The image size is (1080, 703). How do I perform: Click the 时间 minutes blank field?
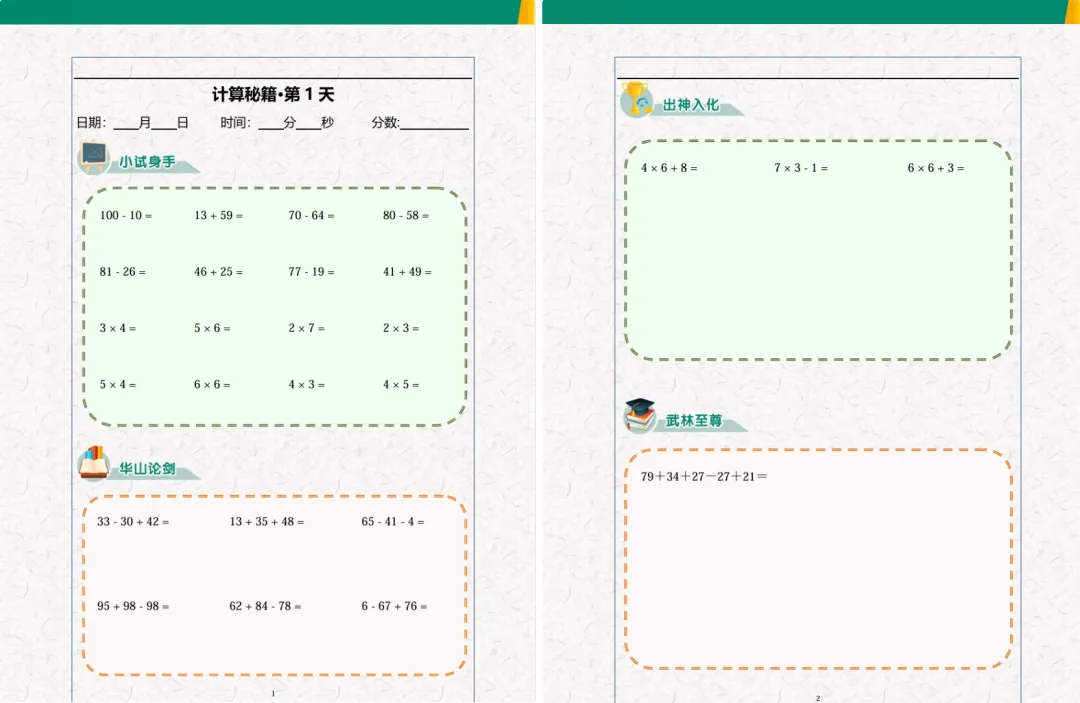coord(270,123)
